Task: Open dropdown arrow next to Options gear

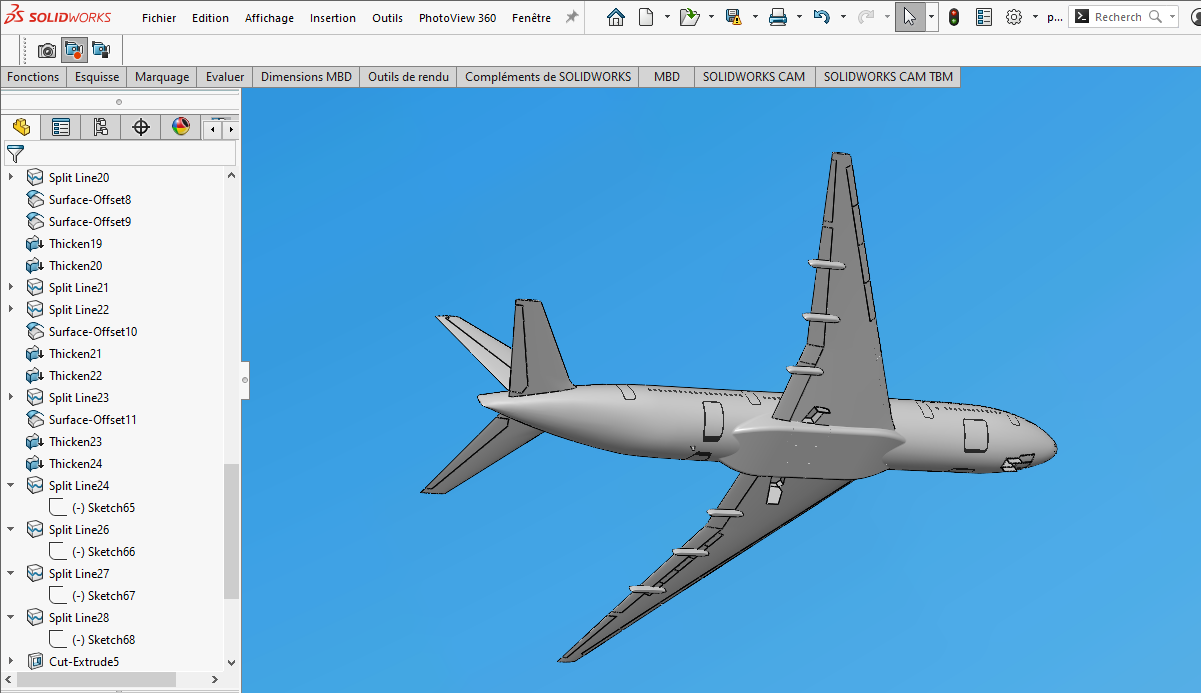Action: click(1035, 17)
